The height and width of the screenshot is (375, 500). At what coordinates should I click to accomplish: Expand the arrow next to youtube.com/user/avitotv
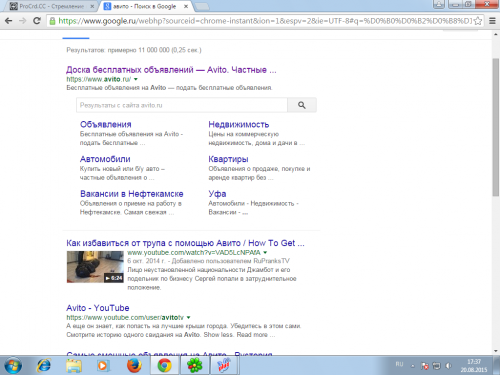(x=188, y=317)
